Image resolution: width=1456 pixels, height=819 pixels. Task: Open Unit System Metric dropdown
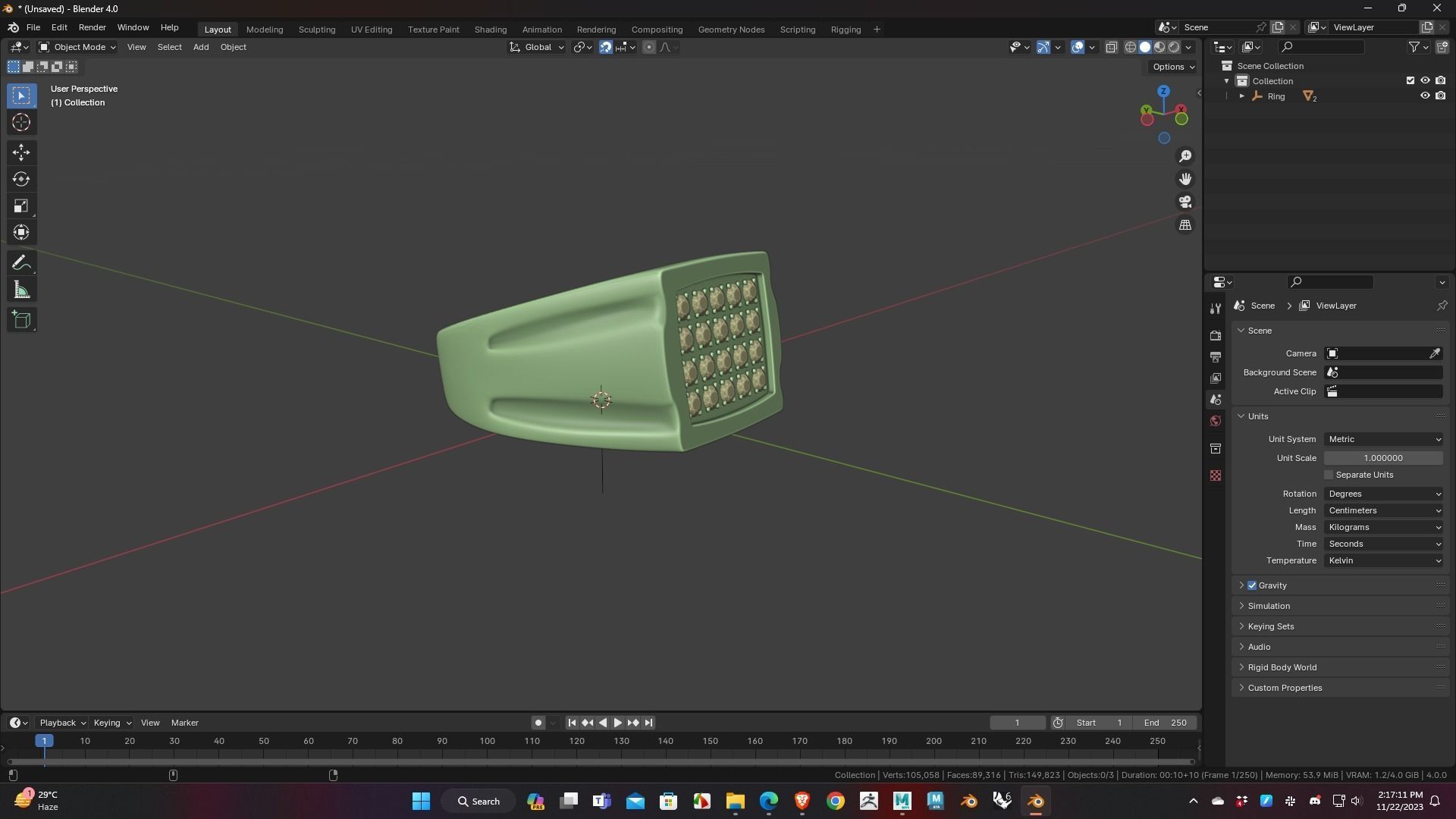[x=1383, y=439]
